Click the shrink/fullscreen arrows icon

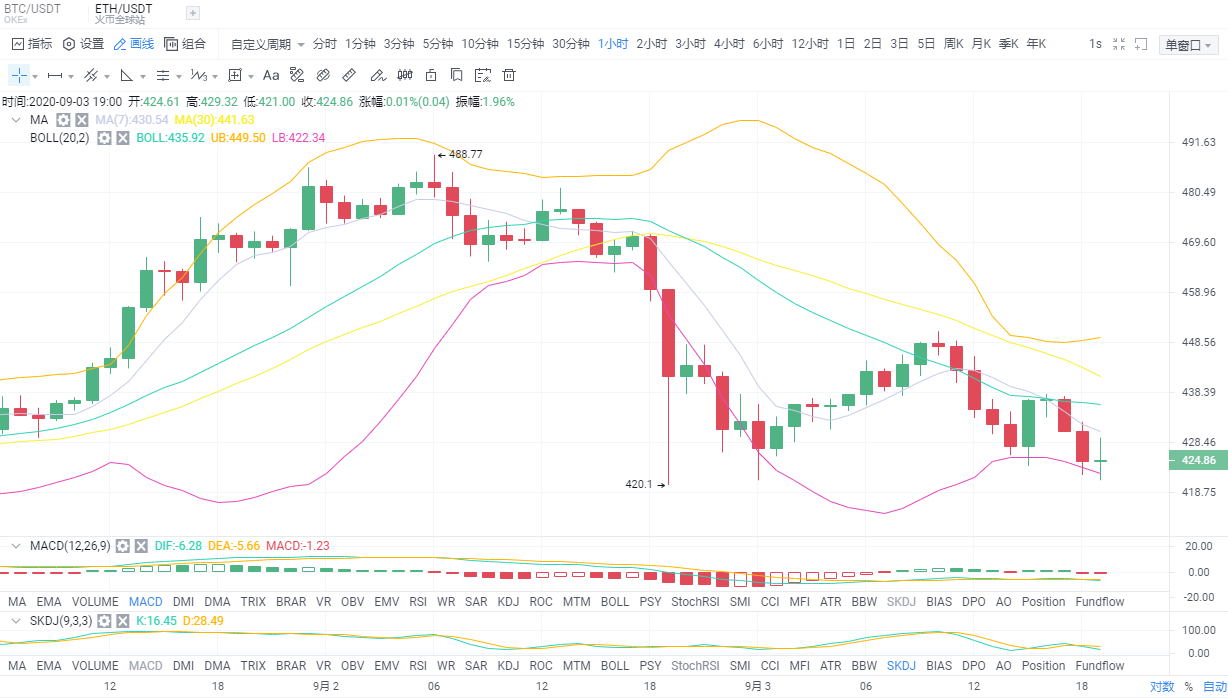click(x=1120, y=44)
